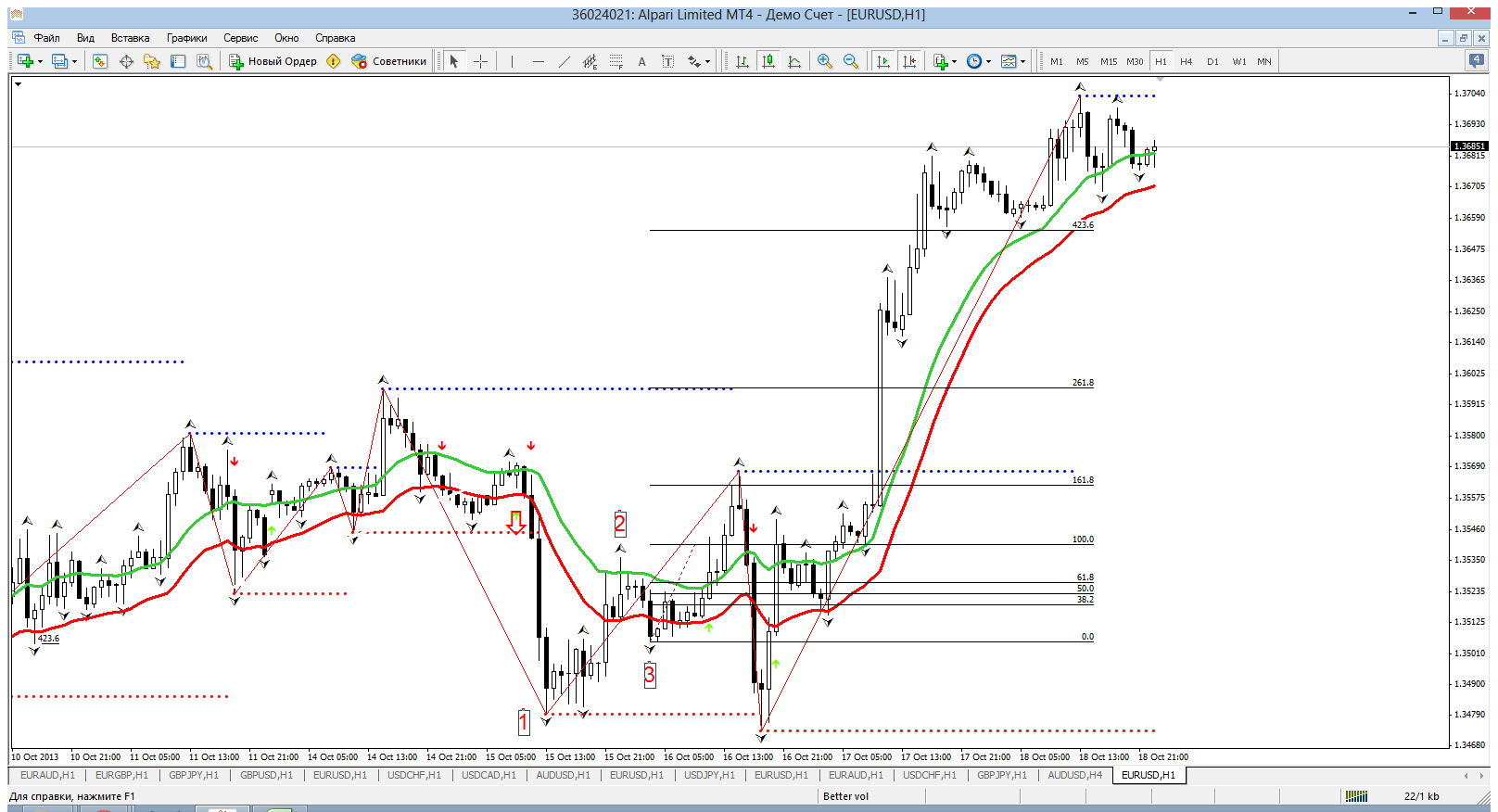This screenshot has width=1498, height=812.
Task: Switch chart to Candlesticks mode
Action: point(768,61)
